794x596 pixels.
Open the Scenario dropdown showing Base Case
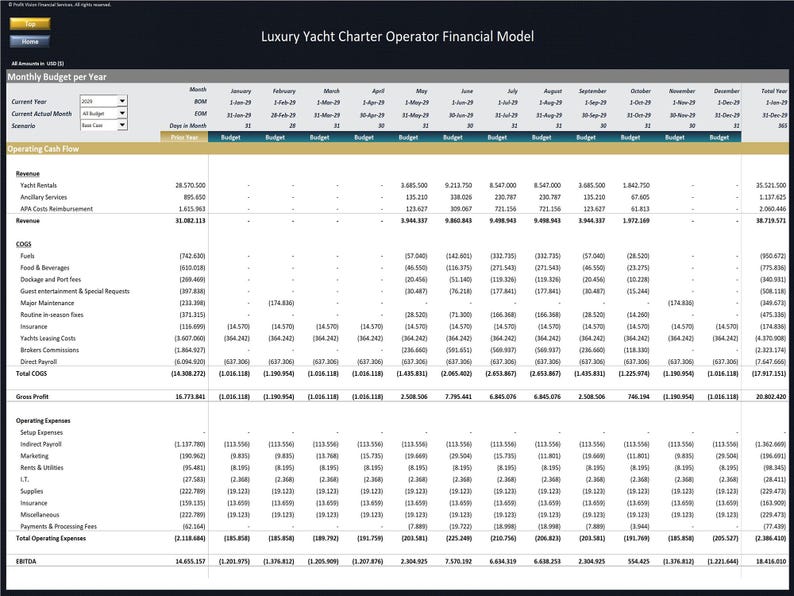122,125
